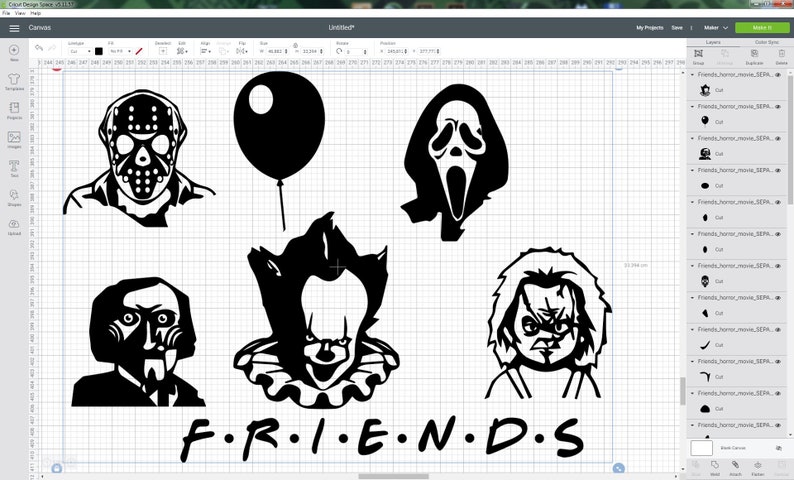Hide the clown head layer

(778, 75)
